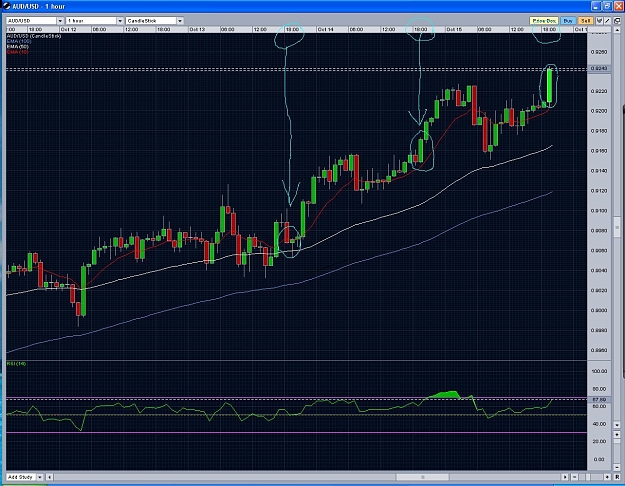
Task: Minimize the AUD/USD chart window
Action: point(596,6)
